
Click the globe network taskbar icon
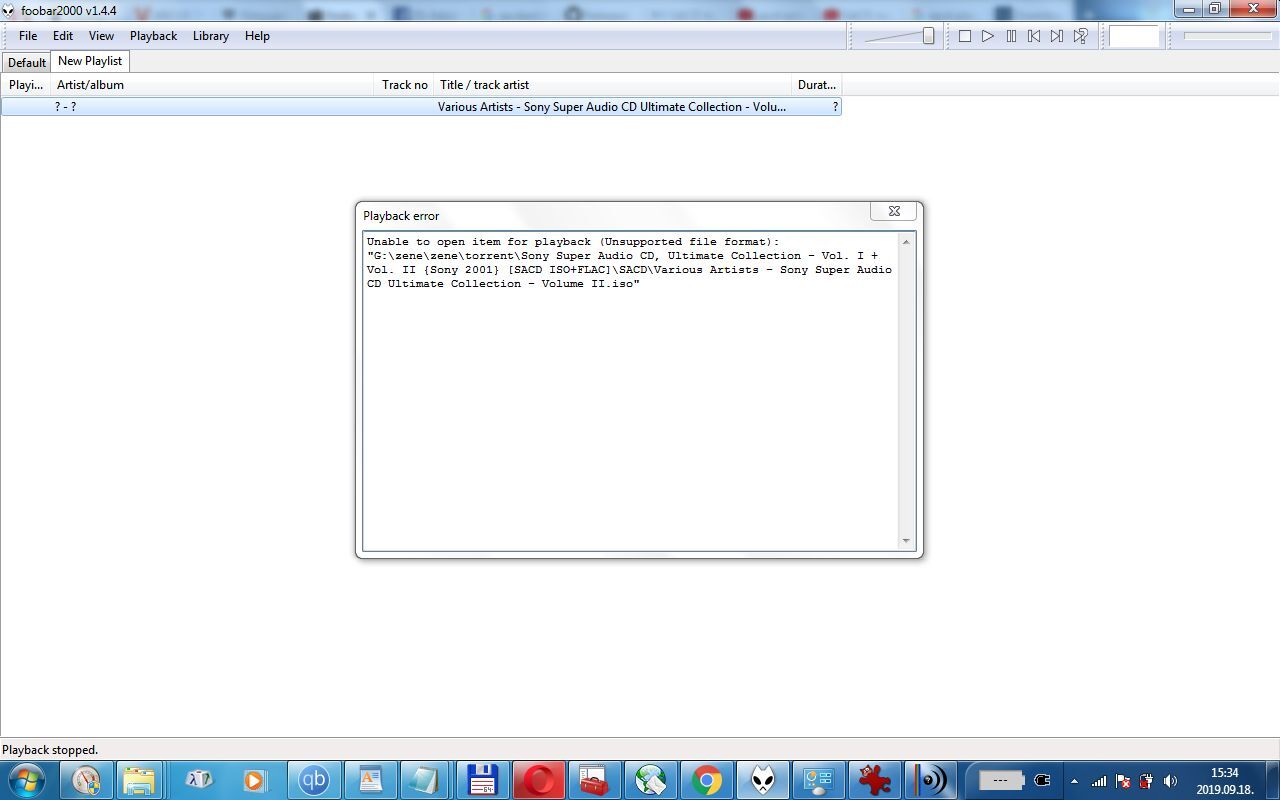(650, 780)
